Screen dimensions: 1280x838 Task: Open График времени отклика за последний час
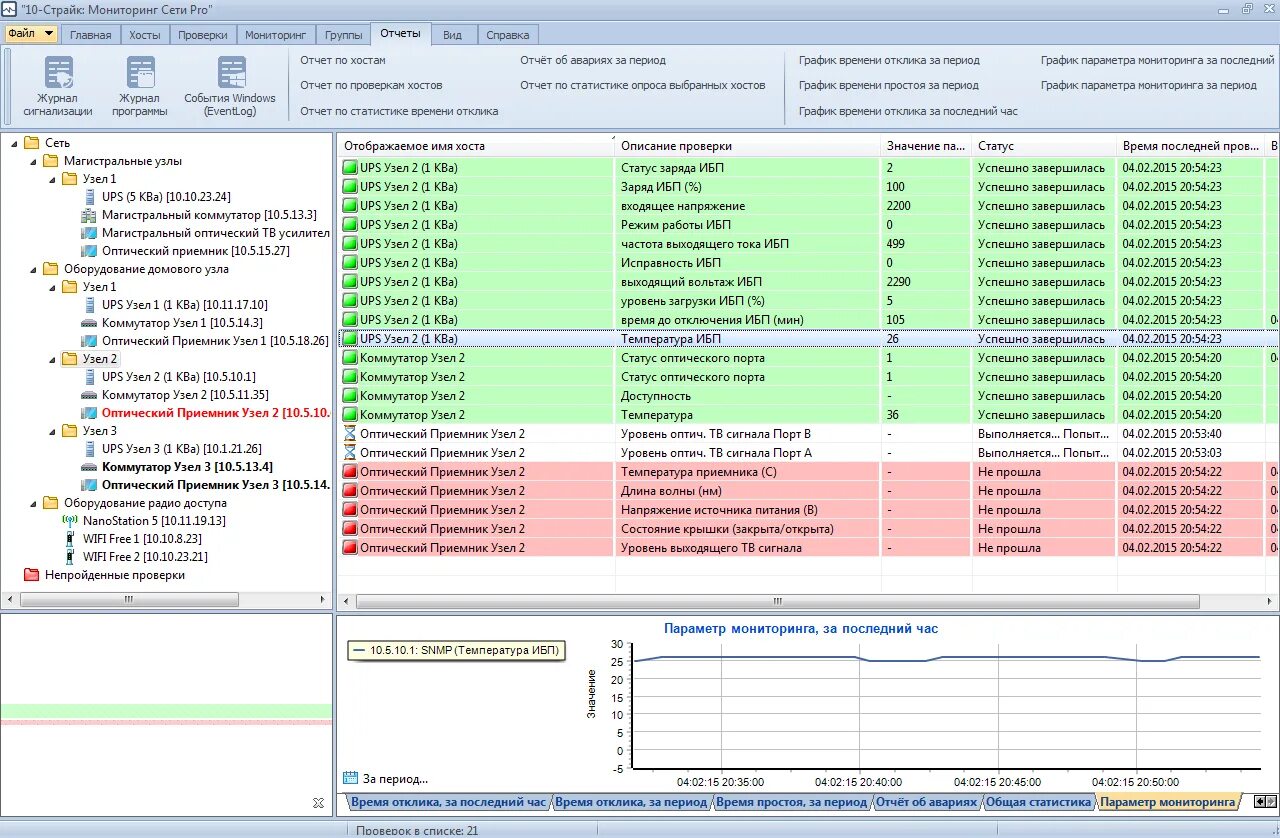[x=908, y=111]
